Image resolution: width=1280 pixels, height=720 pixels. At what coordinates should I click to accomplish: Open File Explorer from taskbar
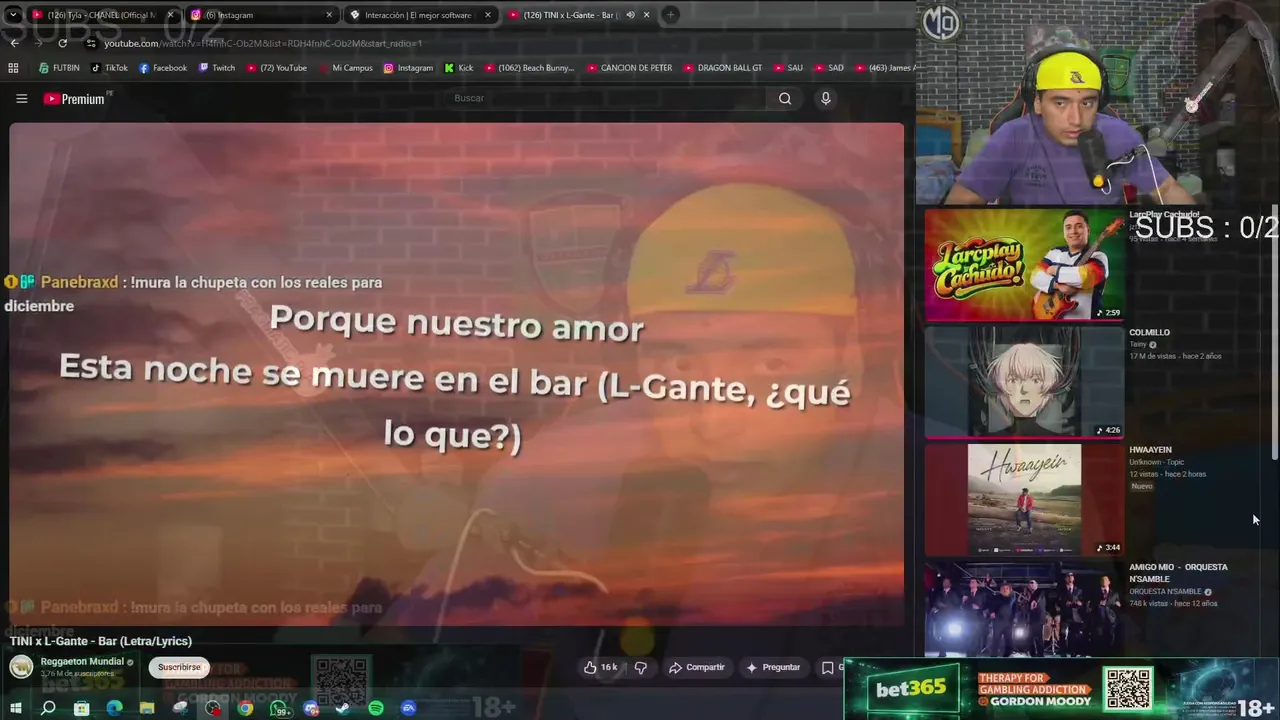coord(147,708)
